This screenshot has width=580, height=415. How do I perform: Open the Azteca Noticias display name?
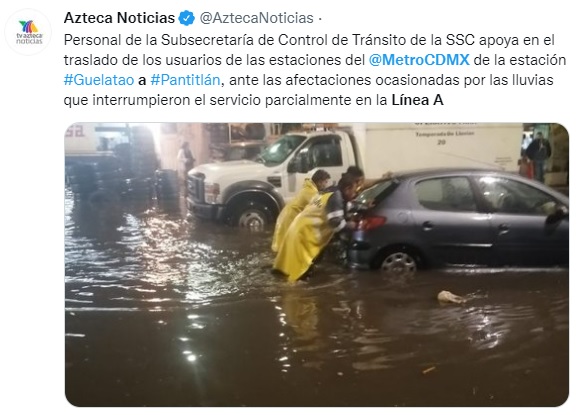119,18
